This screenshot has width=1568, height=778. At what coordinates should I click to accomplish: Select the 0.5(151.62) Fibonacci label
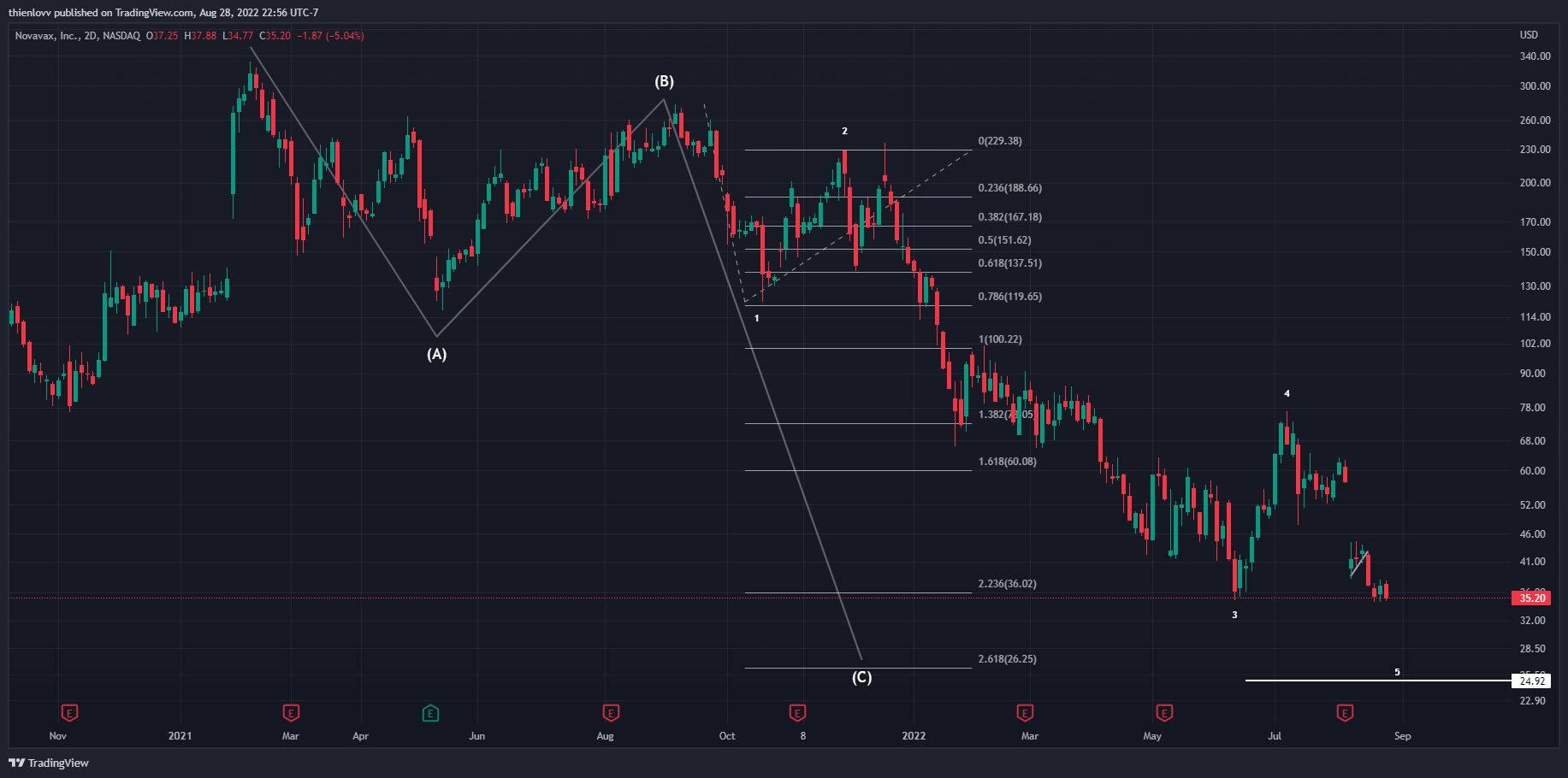(1005, 240)
